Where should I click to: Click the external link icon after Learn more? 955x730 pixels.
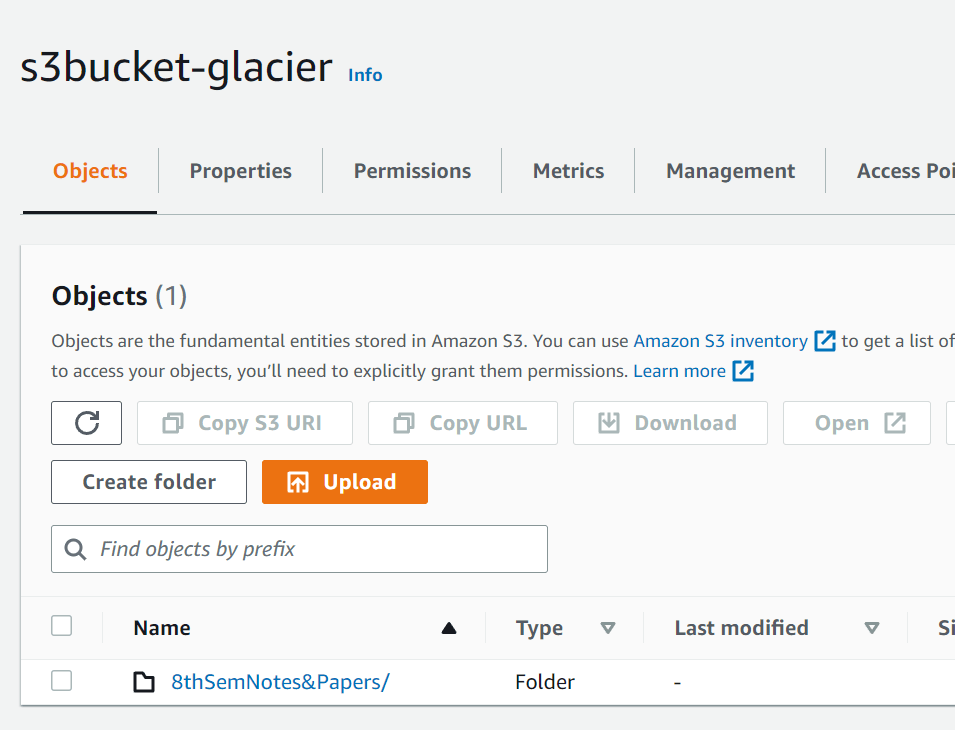(x=742, y=371)
